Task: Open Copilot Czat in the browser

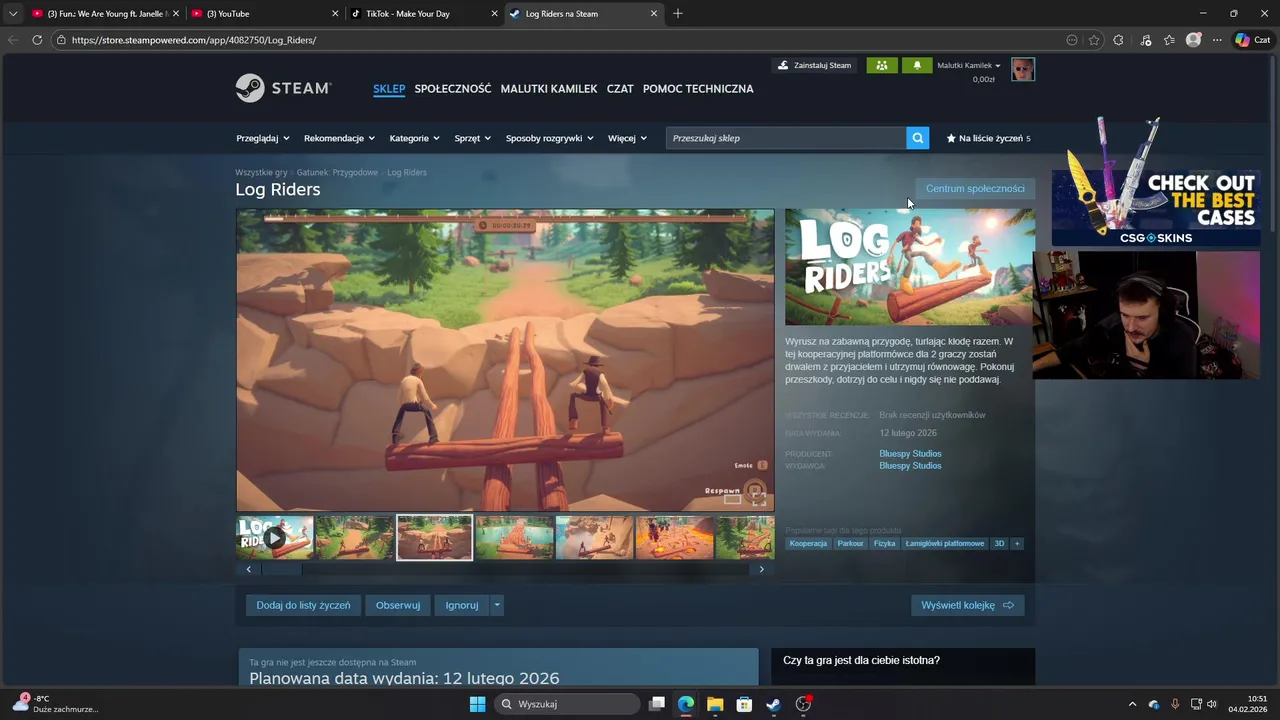Action: click(1252, 40)
